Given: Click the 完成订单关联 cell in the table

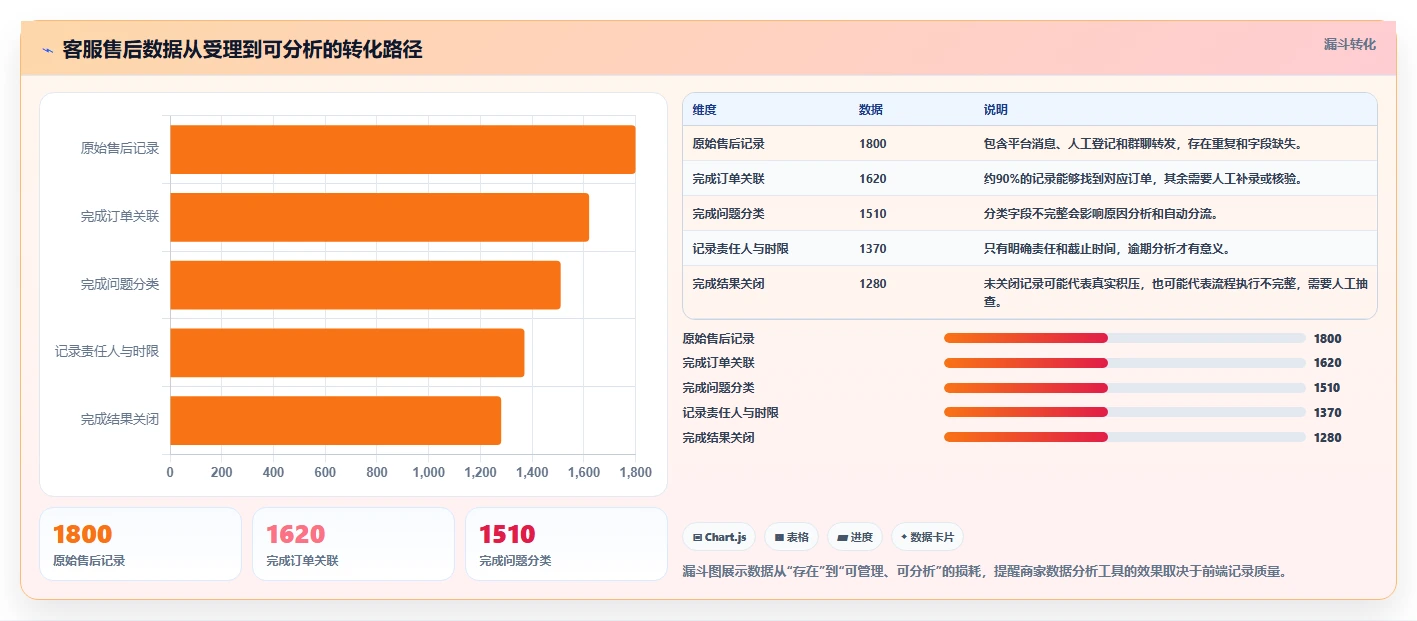Looking at the screenshot, I should [728, 179].
